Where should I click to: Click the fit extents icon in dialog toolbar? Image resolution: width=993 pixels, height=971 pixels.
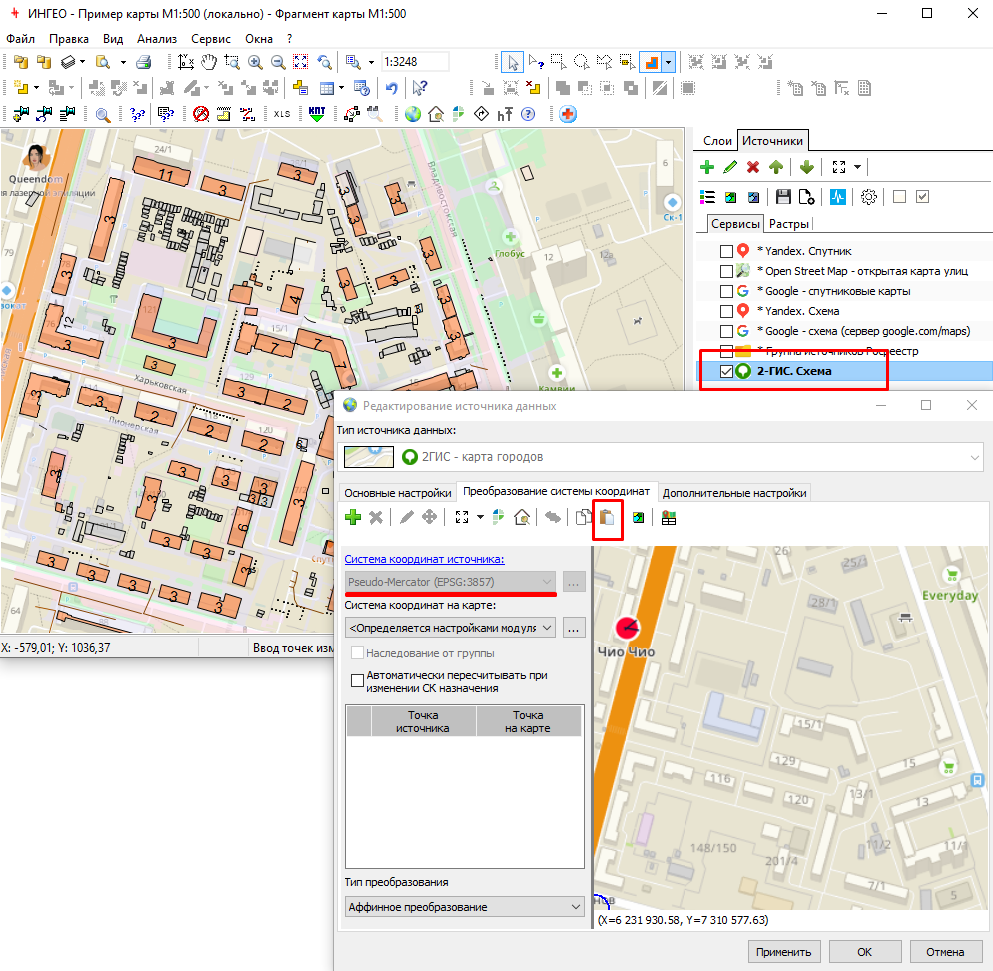pos(462,517)
